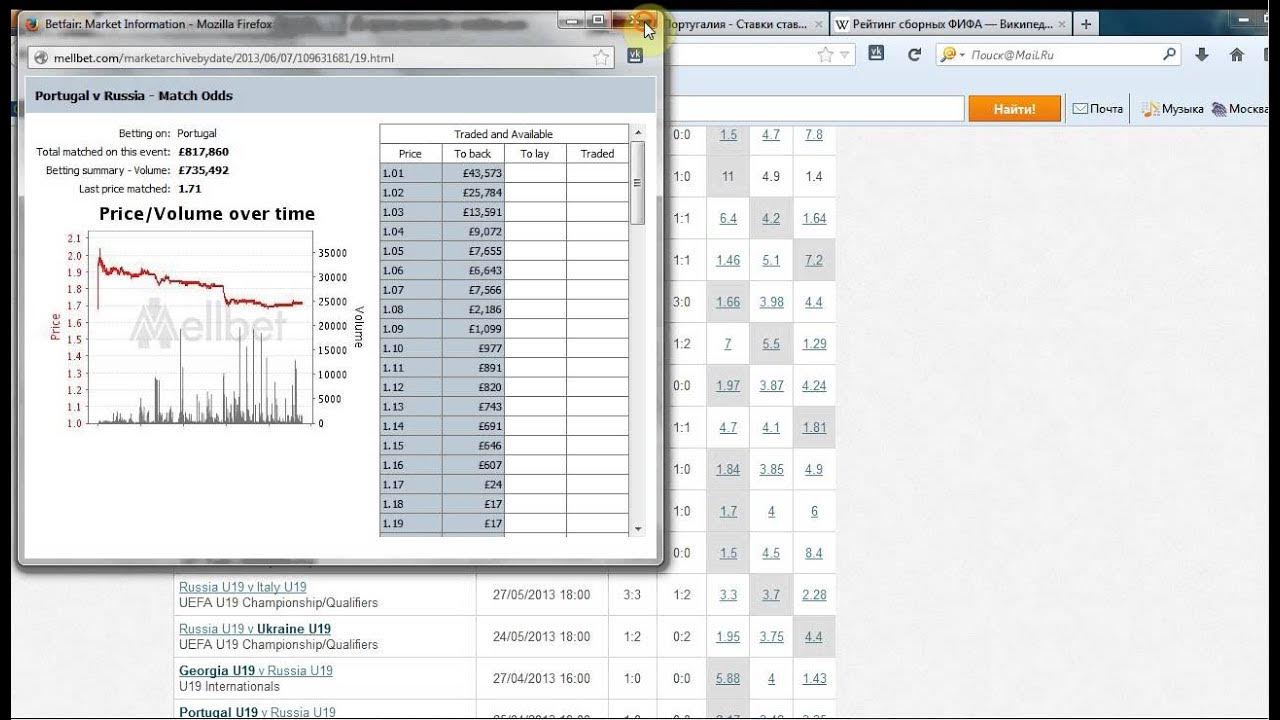Open Russia U19 v Italy U19 match link
Image resolution: width=1280 pixels, height=720 pixels.
pyautogui.click(x=243, y=587)
